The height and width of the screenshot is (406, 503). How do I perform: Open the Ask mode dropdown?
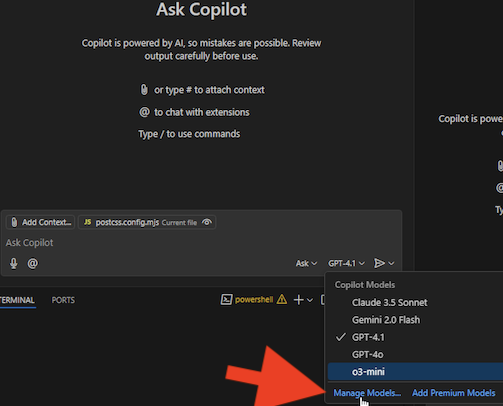coord(306,263)
